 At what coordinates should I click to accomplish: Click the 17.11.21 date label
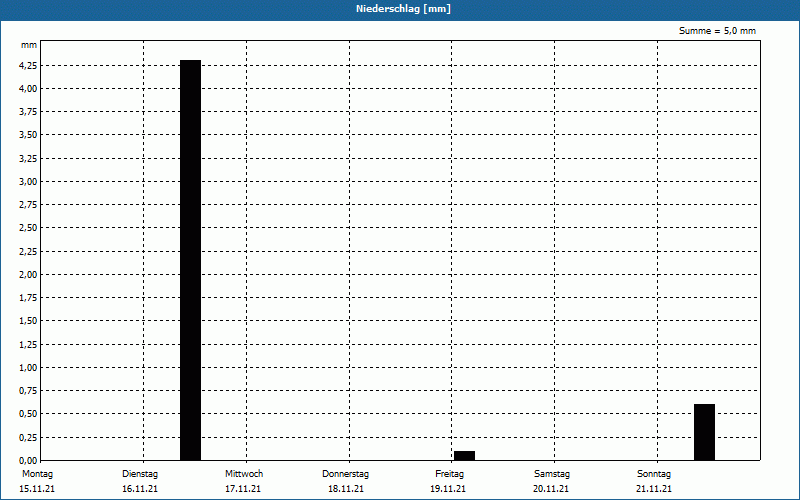(x=243, y=489)
